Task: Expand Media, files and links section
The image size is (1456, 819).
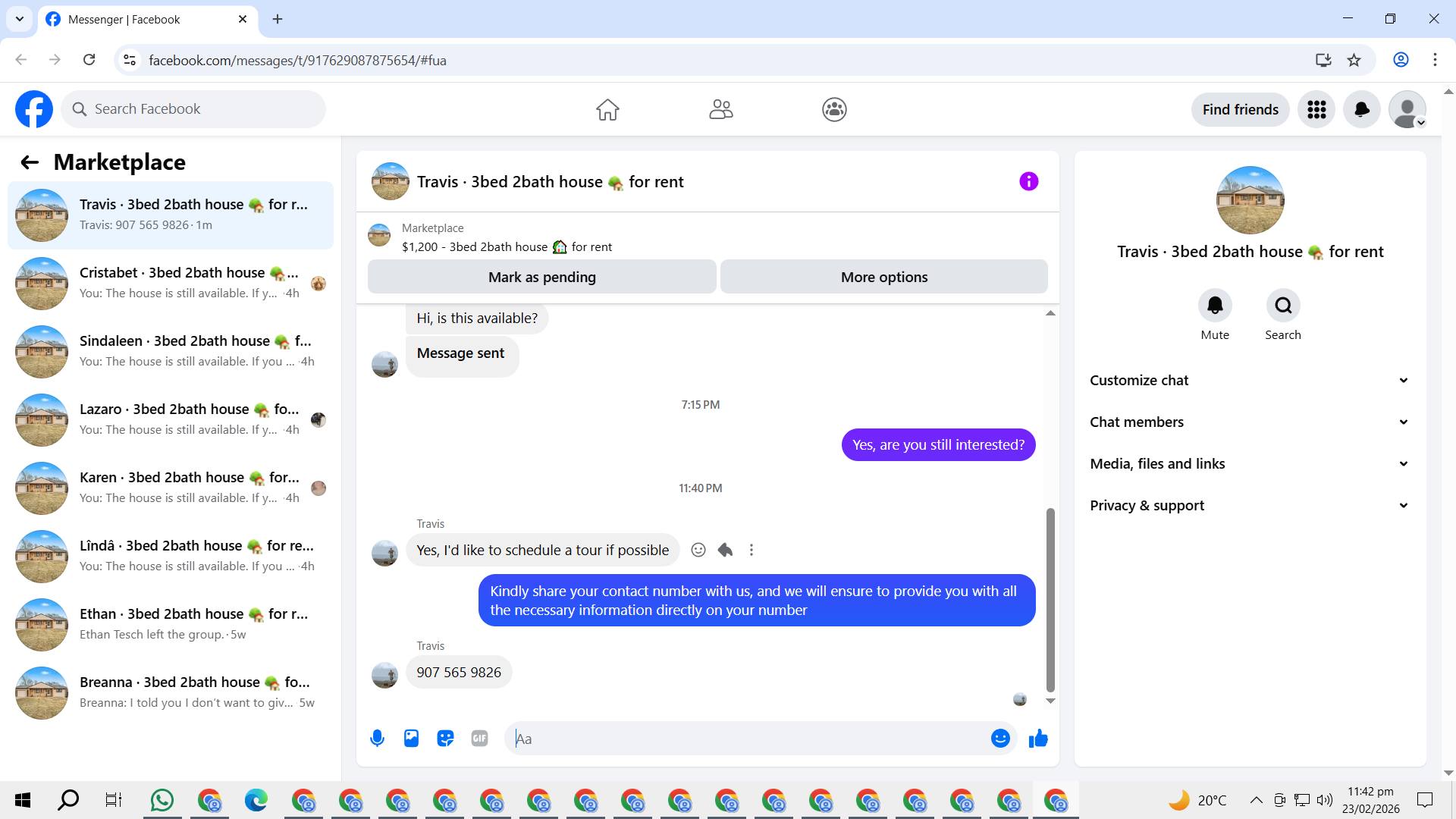Action: tap(1250, 463)
